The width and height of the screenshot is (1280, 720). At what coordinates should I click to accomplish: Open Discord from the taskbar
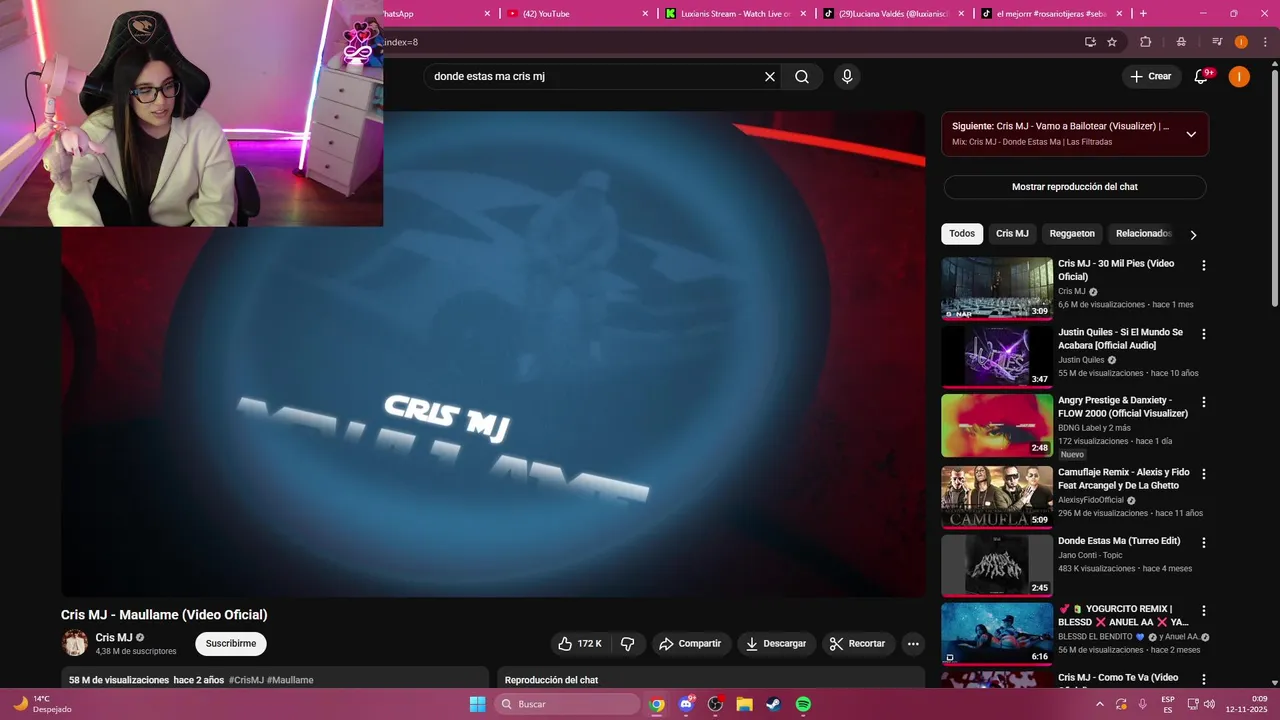coord(686,704)
